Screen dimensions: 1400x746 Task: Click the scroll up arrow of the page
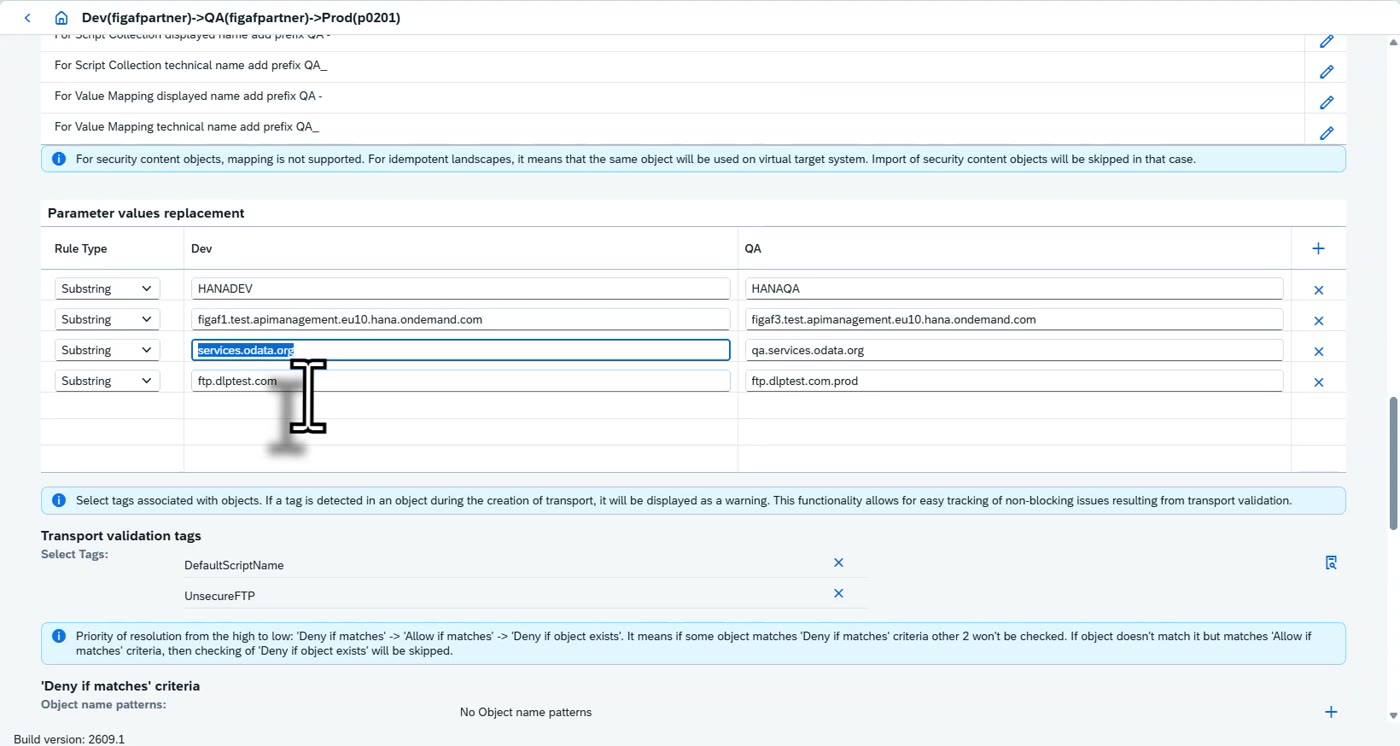coord(1393,42)
